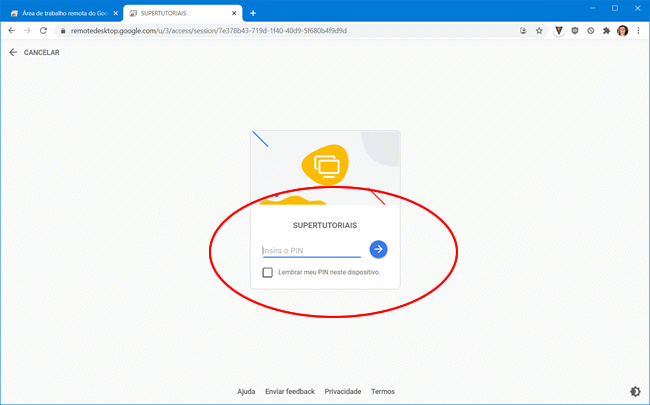650x405 pixels.
Task: Reload the current page
Action: (x=43, y=31)
